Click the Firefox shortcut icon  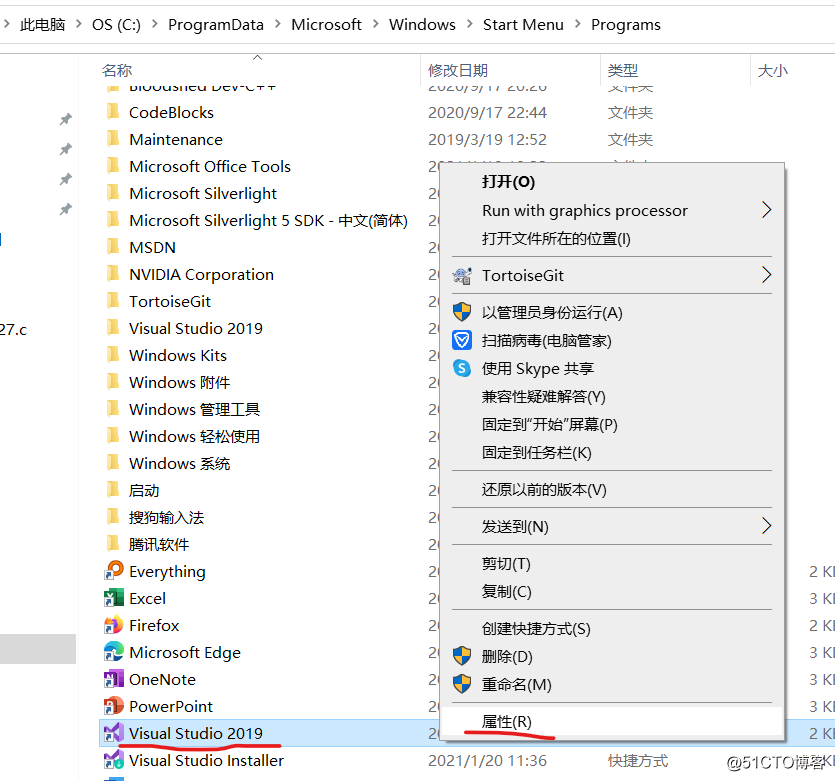pos(113,625)
